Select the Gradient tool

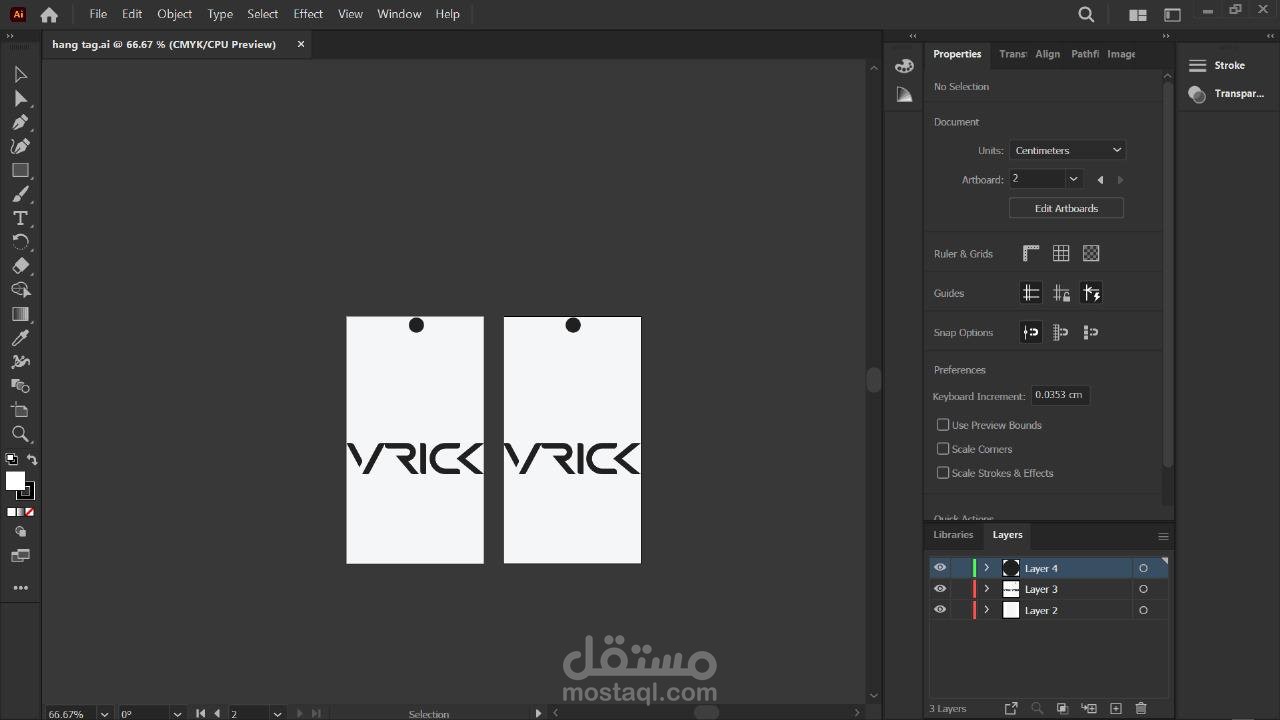click(20, 314)
